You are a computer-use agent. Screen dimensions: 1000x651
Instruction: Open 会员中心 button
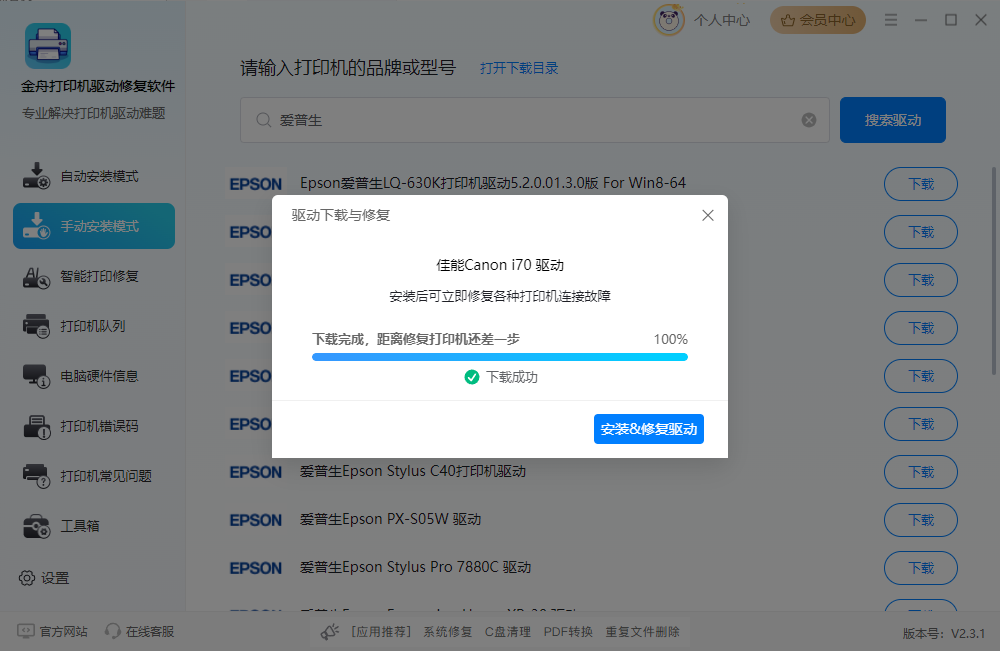818,20
